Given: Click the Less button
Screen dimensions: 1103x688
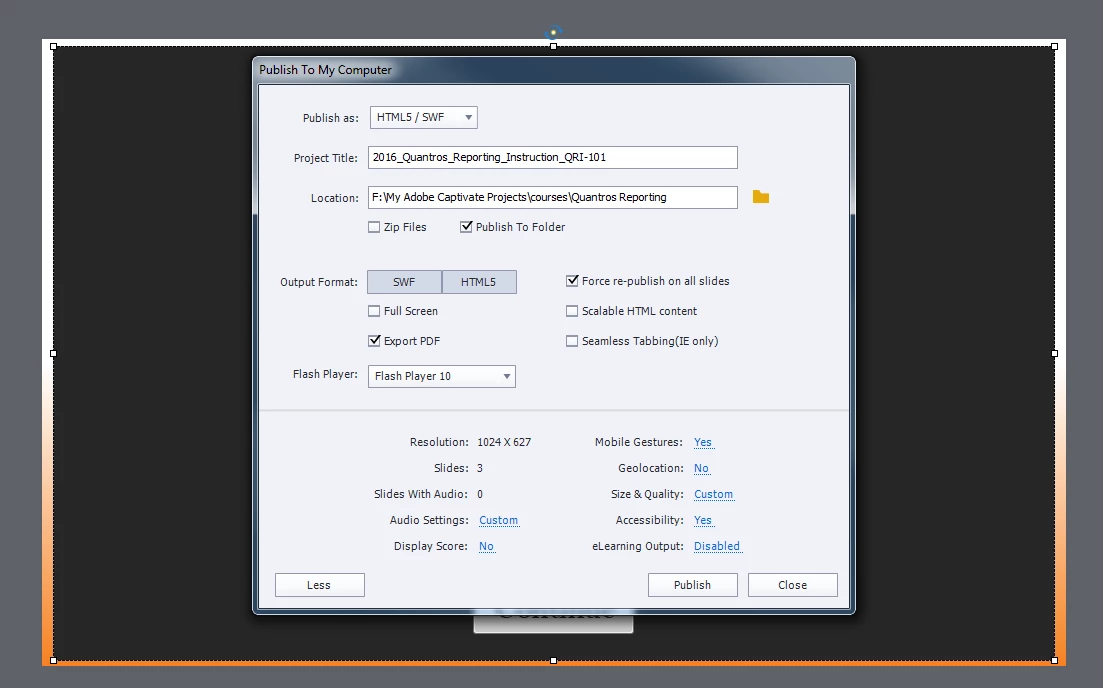Looking at the screenshot, I should 319,585.
